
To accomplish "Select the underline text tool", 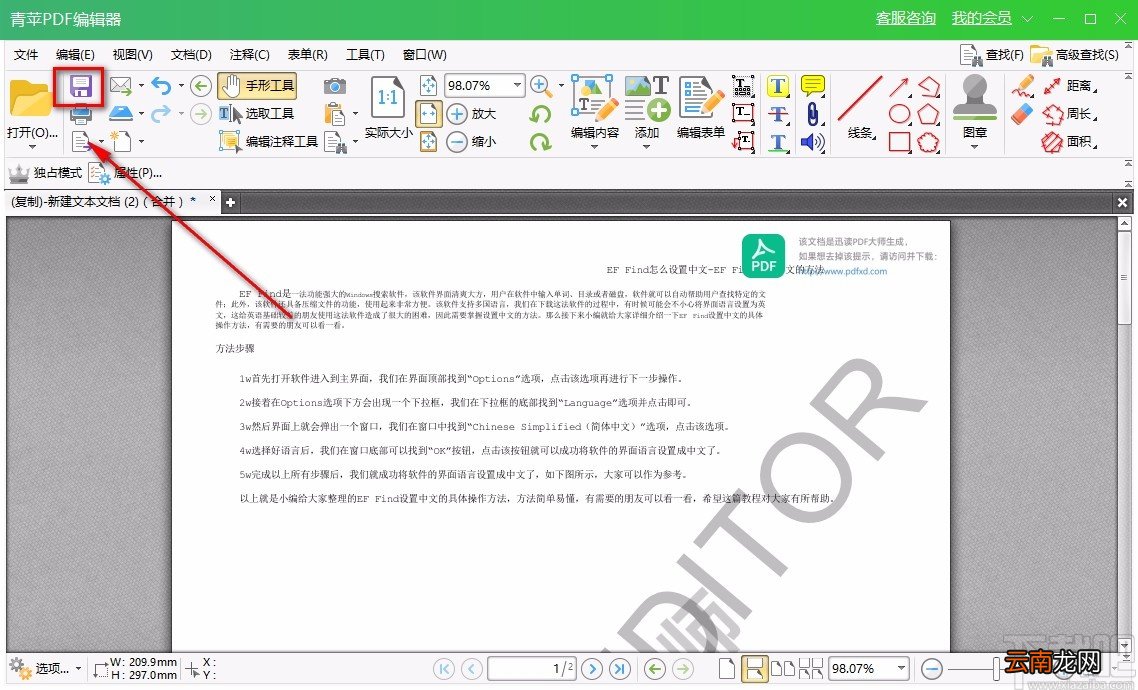I will (778, 141).
